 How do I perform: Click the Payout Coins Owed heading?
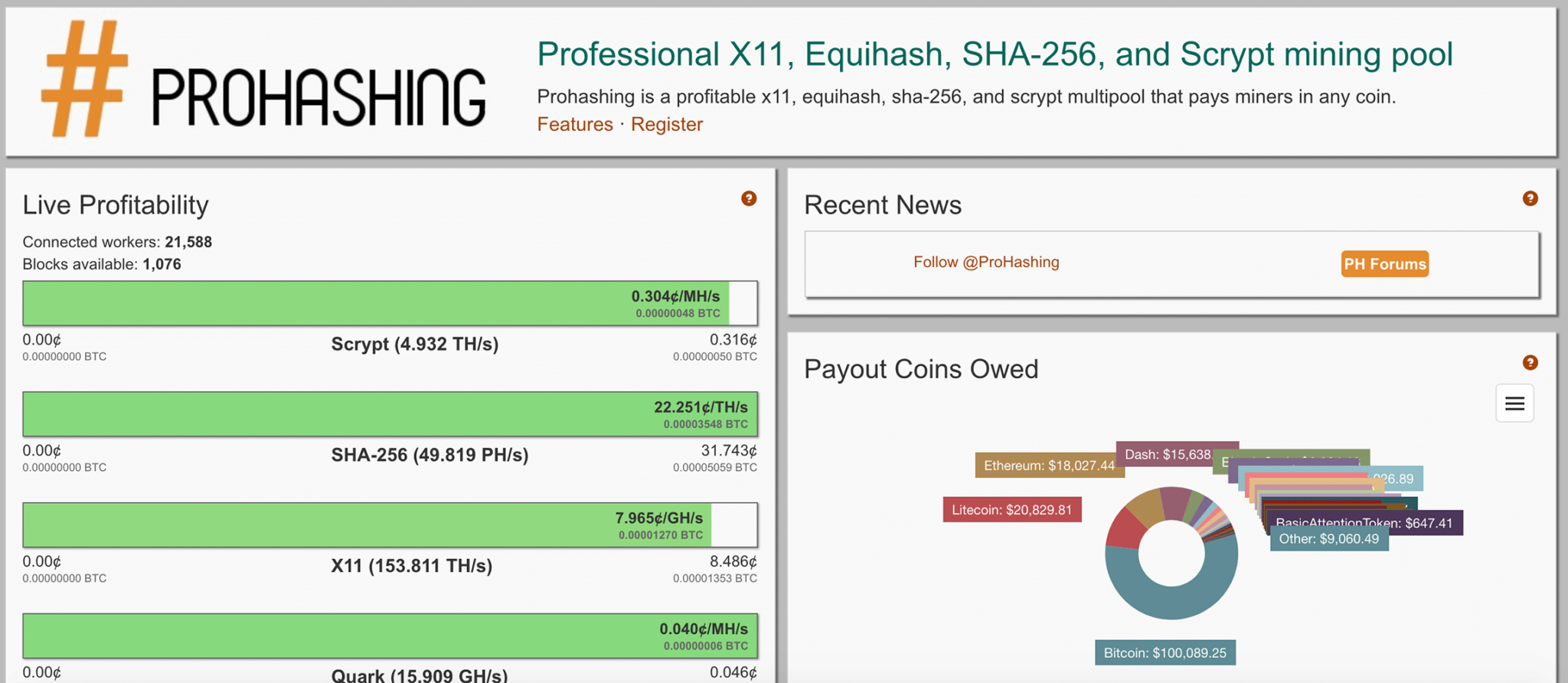coord(921,369)
